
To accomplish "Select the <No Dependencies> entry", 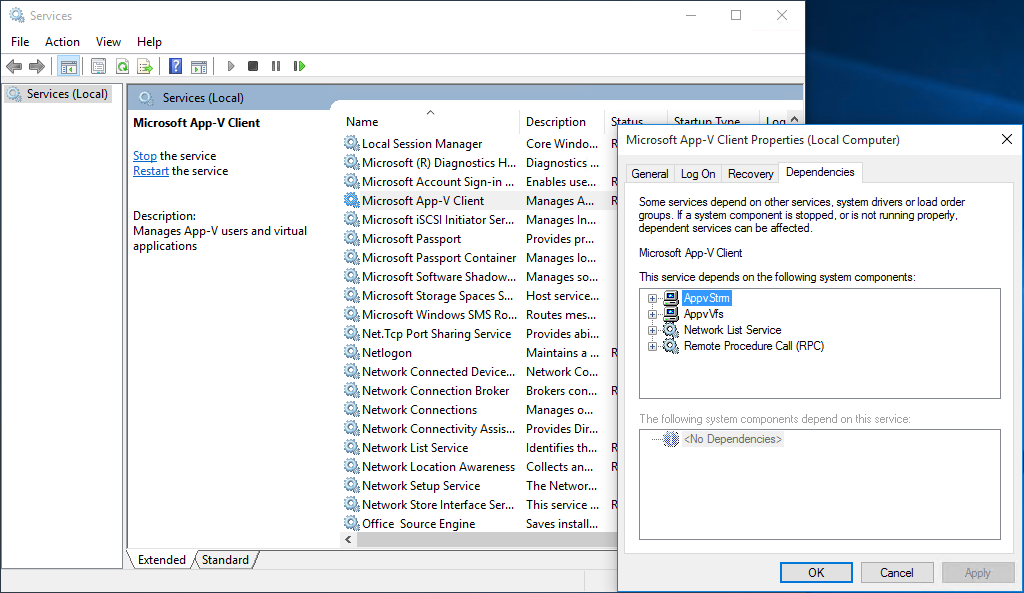I will point(732,439).
